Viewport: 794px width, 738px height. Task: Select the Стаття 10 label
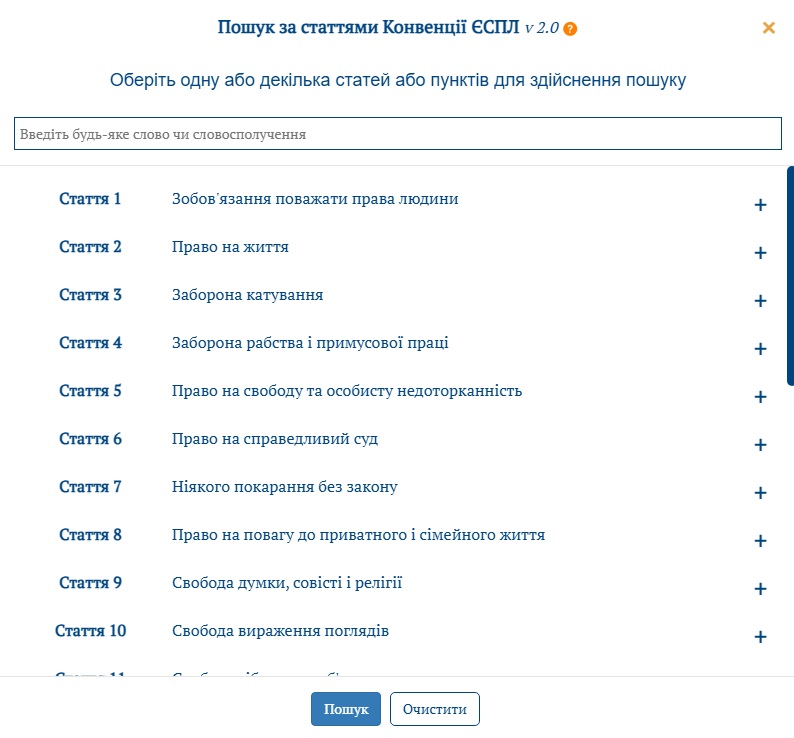(90, 631)
